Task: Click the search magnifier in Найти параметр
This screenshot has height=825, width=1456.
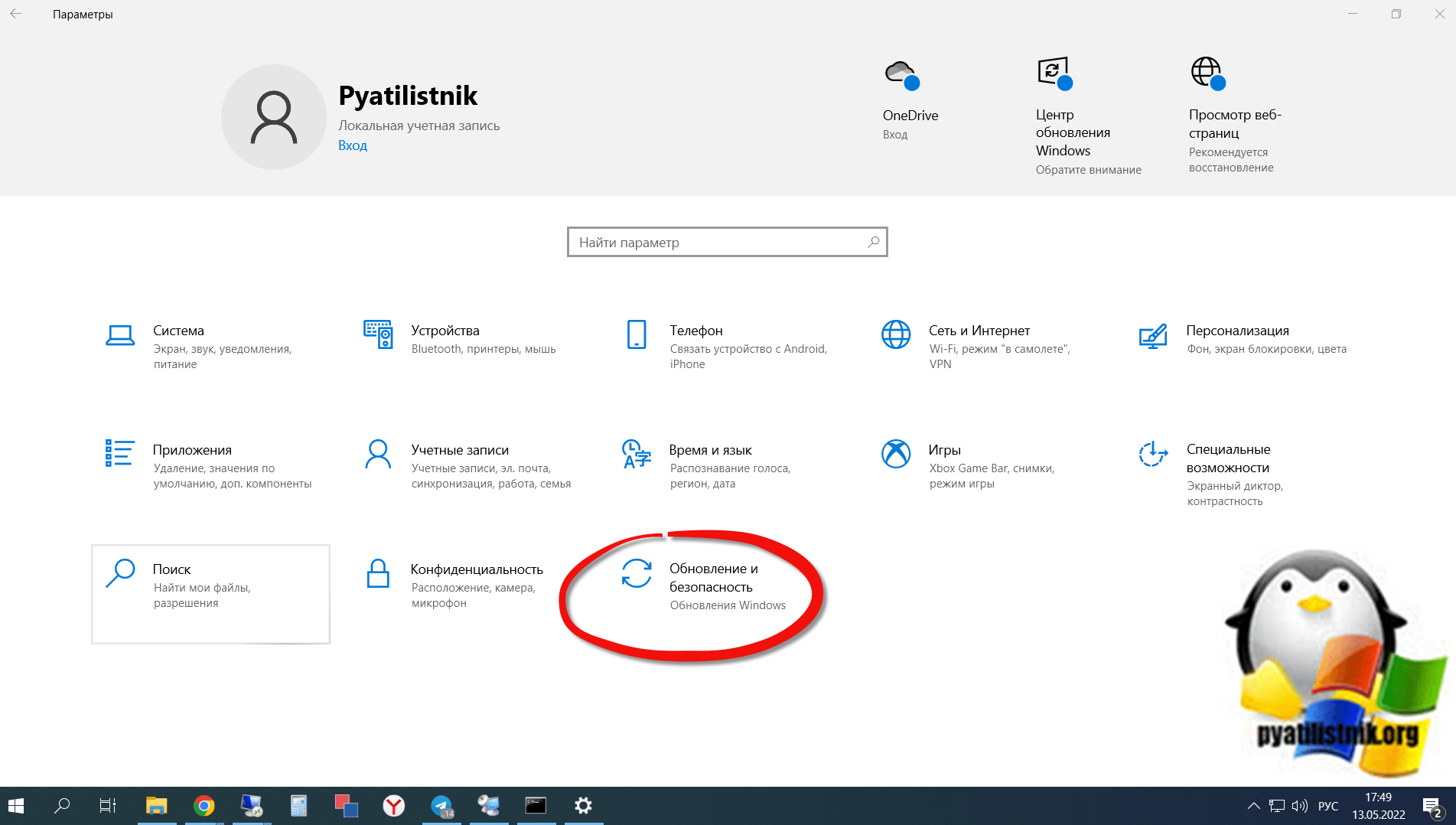Action: [873, 242]
